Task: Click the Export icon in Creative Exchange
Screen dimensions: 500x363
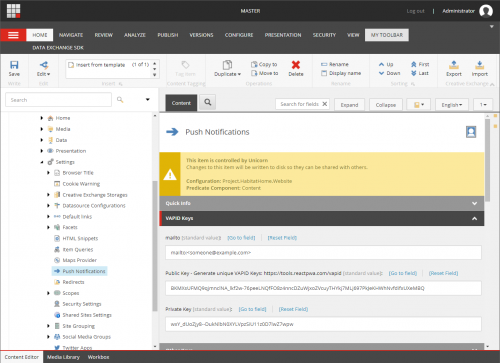Action: pyautogui.click(x=454, y=65)
